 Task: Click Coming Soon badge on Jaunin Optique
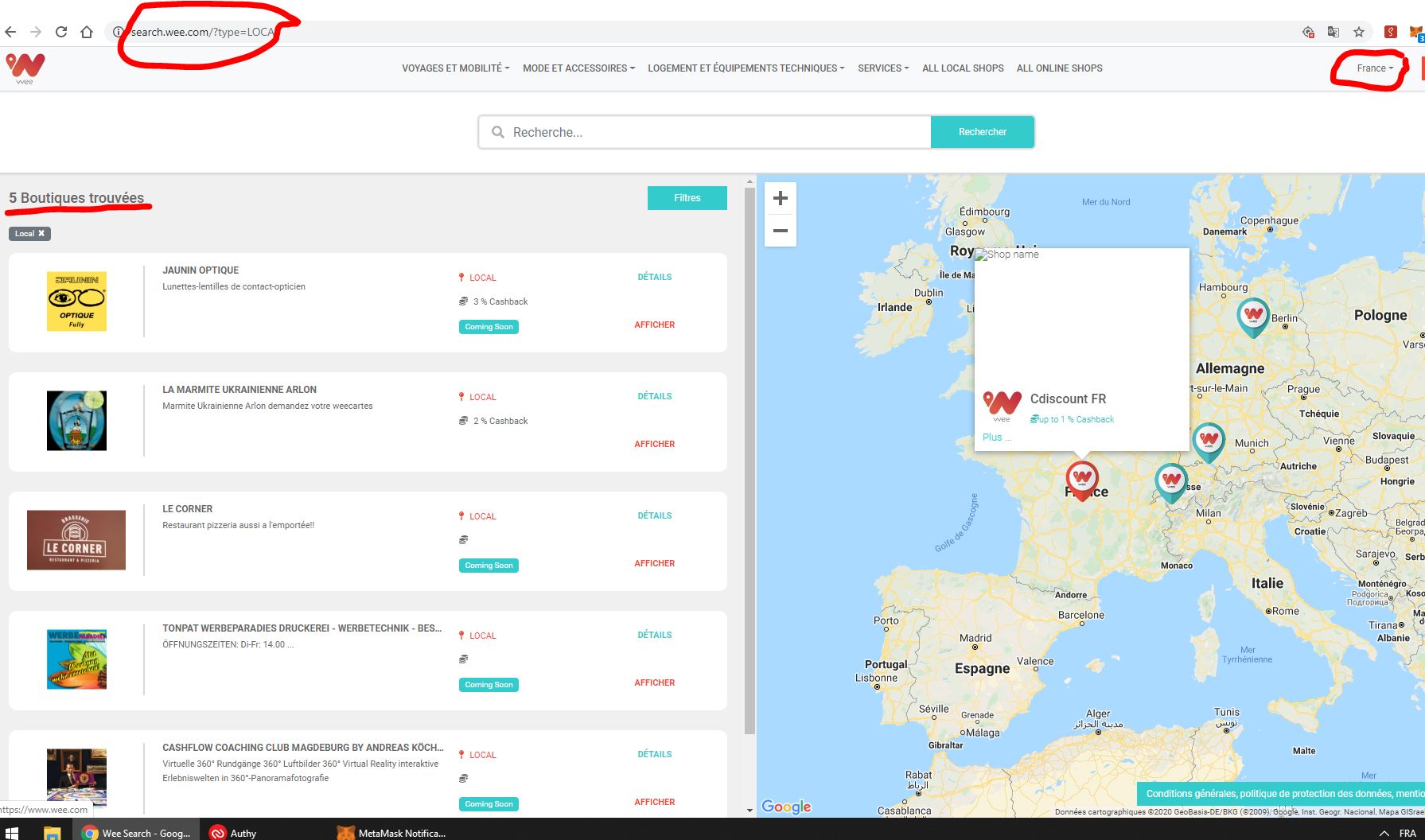tap(489, 327)
